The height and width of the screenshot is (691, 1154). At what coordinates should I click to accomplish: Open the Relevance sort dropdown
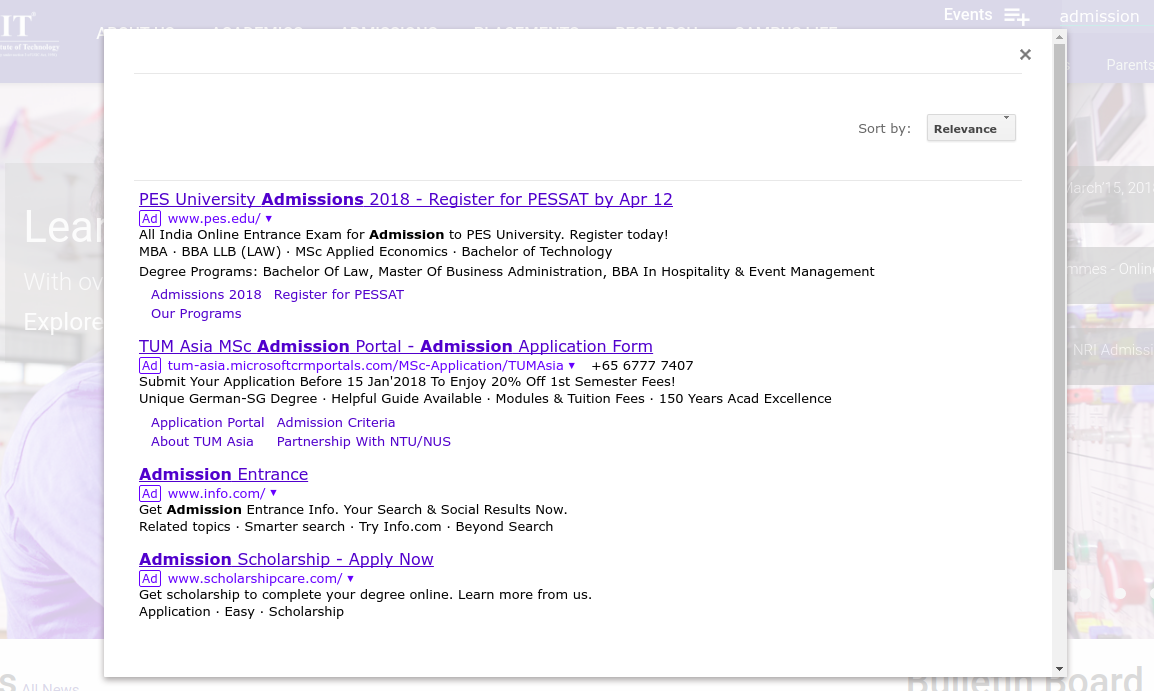[970, 128]
